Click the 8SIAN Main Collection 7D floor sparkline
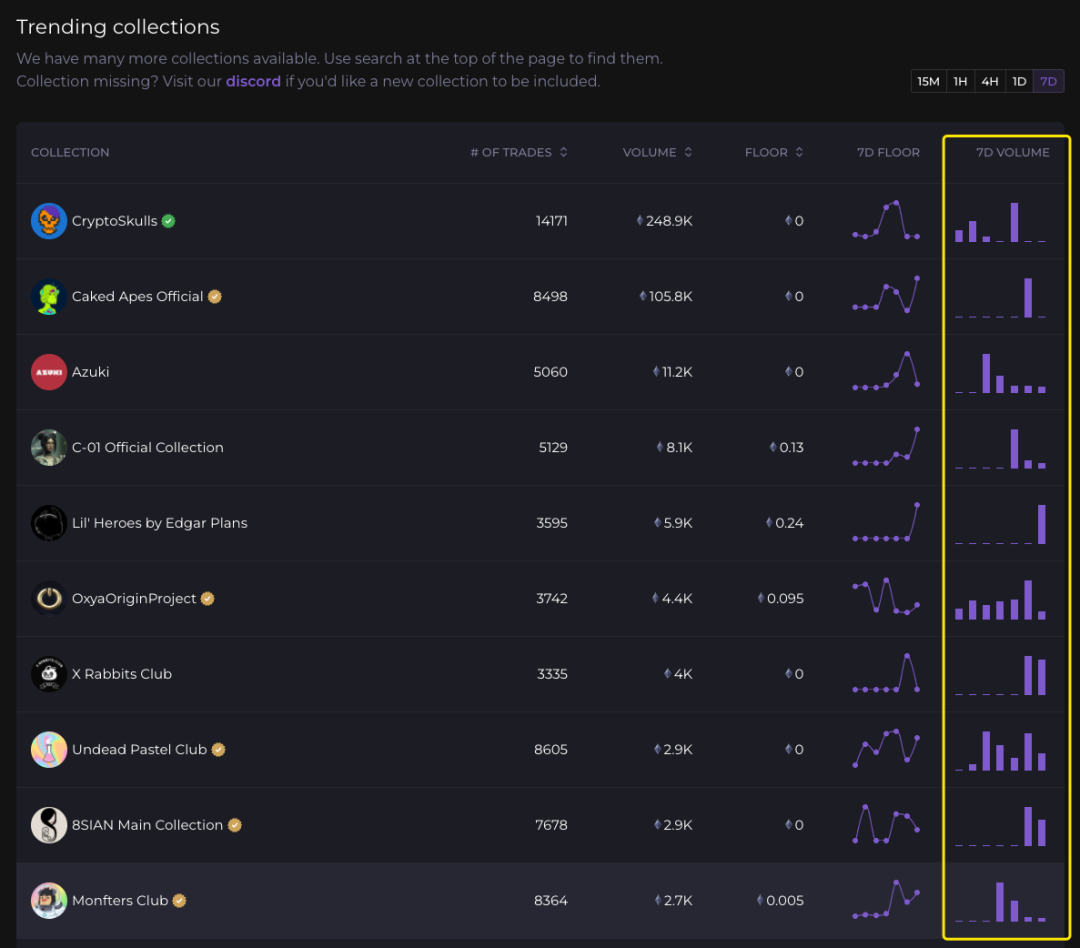Image resolution: width=1080 pixels, height=948 pixels. pyautogui.click(x=886, y=824)
